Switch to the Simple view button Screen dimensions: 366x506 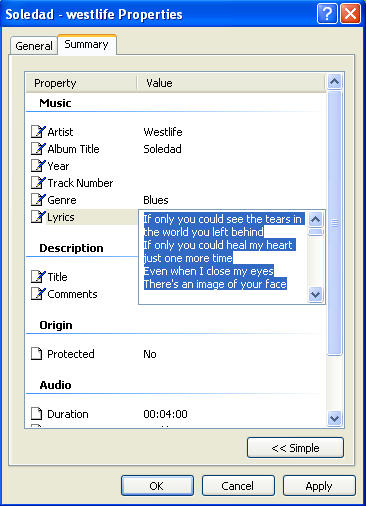pyautogui.click(x=295, y=448)
